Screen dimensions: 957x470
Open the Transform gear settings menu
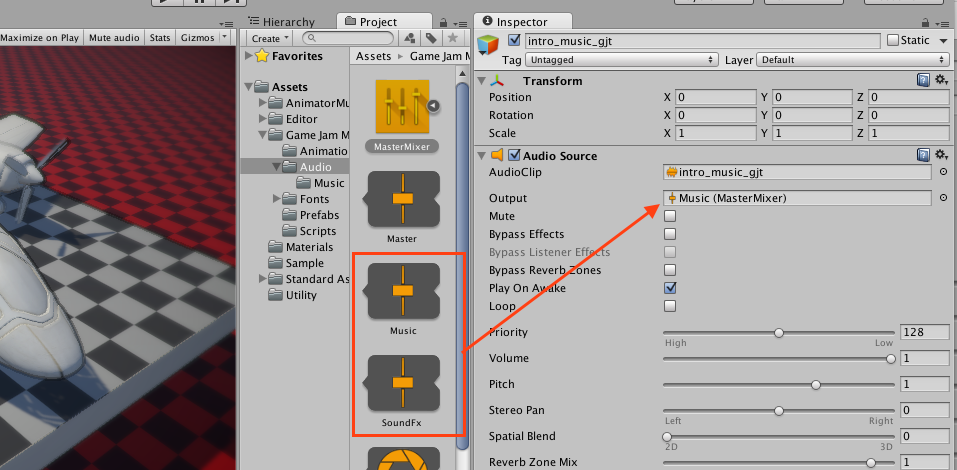[941, 80]
